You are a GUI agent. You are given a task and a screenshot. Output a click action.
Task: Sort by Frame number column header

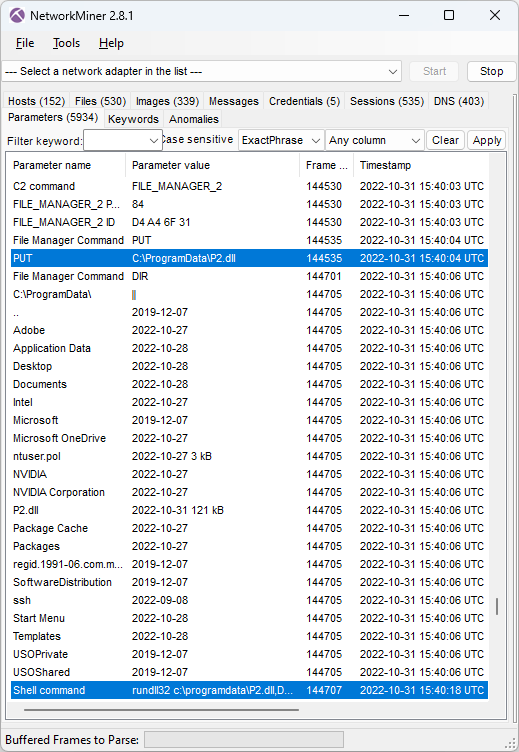click(326, 165)
